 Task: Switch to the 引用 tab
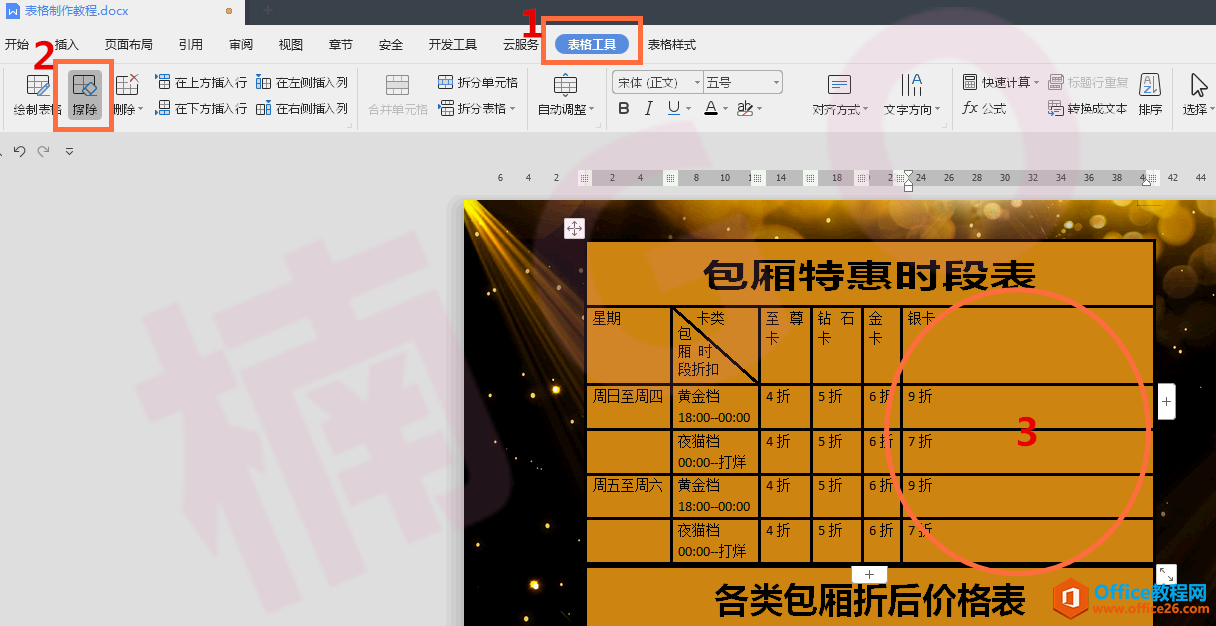(x=190, y=44)
